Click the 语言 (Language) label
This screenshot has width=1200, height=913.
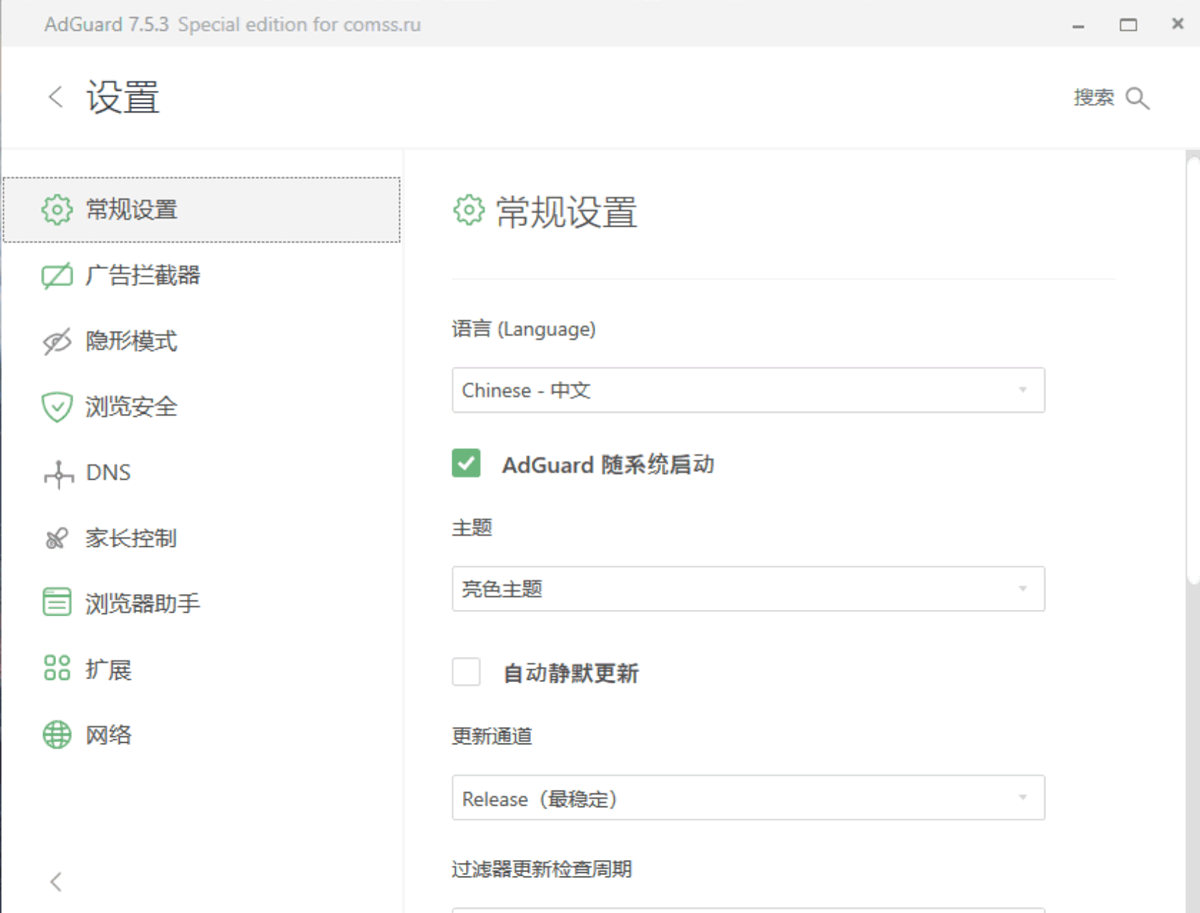coord(524,329)
